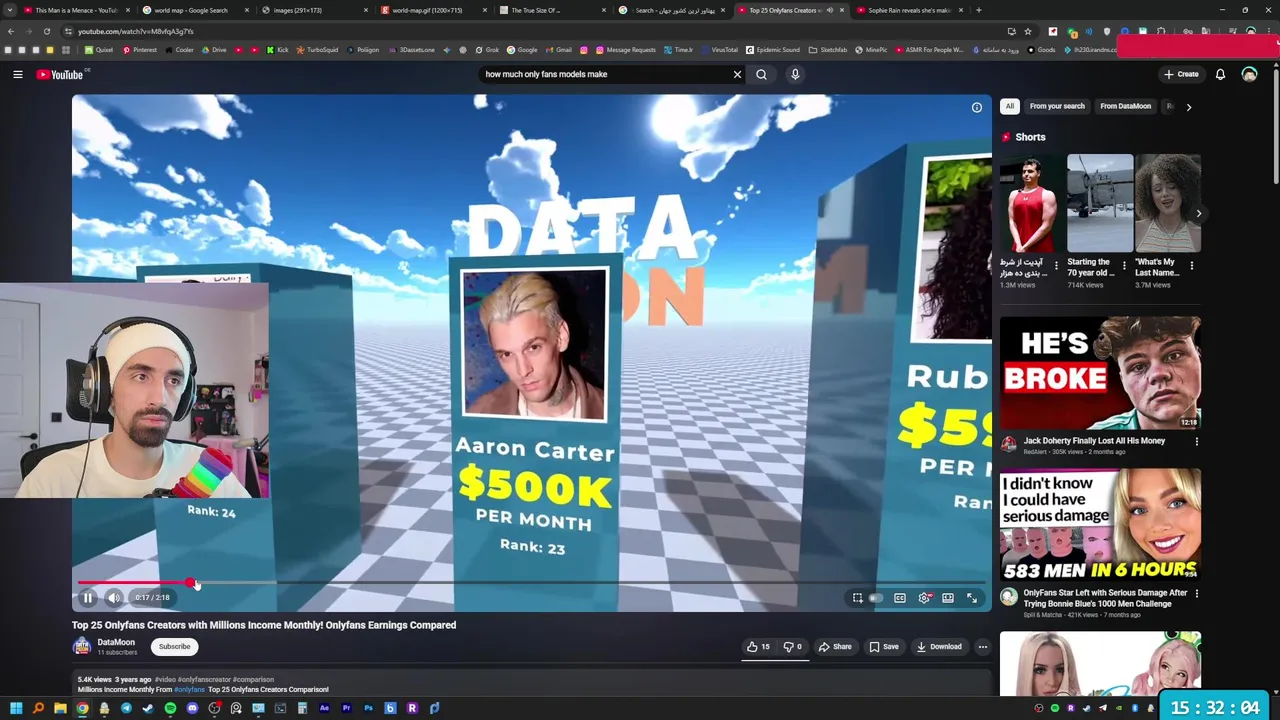Show video info card icon

click(x=977, y=107)
